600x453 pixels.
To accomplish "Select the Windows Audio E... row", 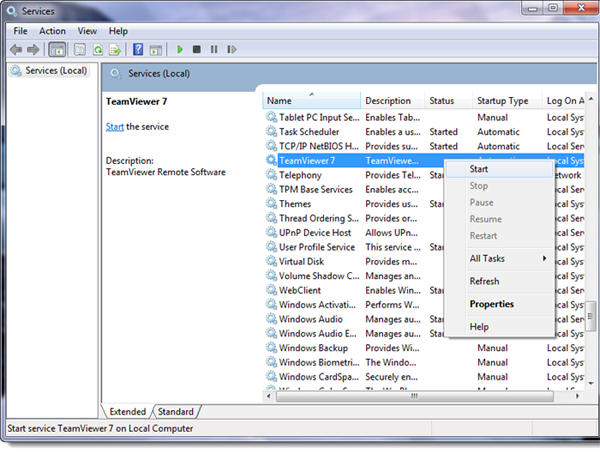I will [424, 333].
